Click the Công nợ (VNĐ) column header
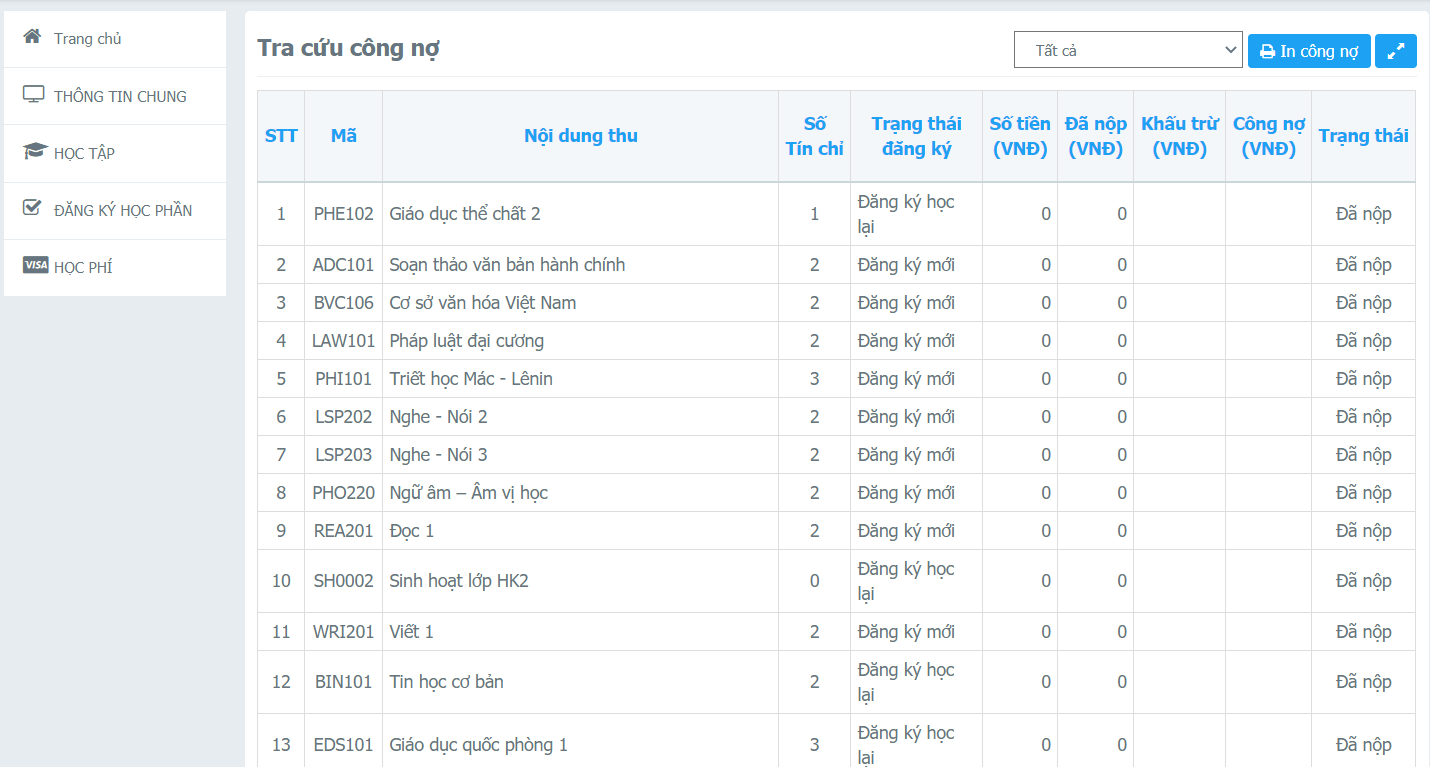The image size is (1430, 767). (x=1268, y=136)
